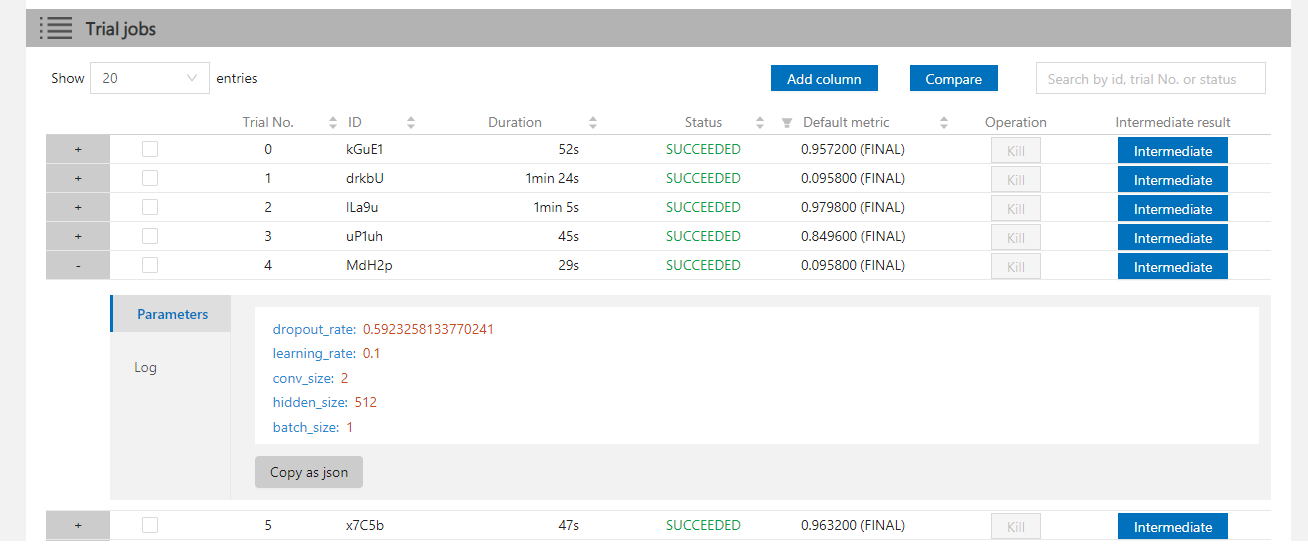Sort by ID column sort arrows
The width and height of the screenshot is (1308, 549).
[x=410, y=123]
